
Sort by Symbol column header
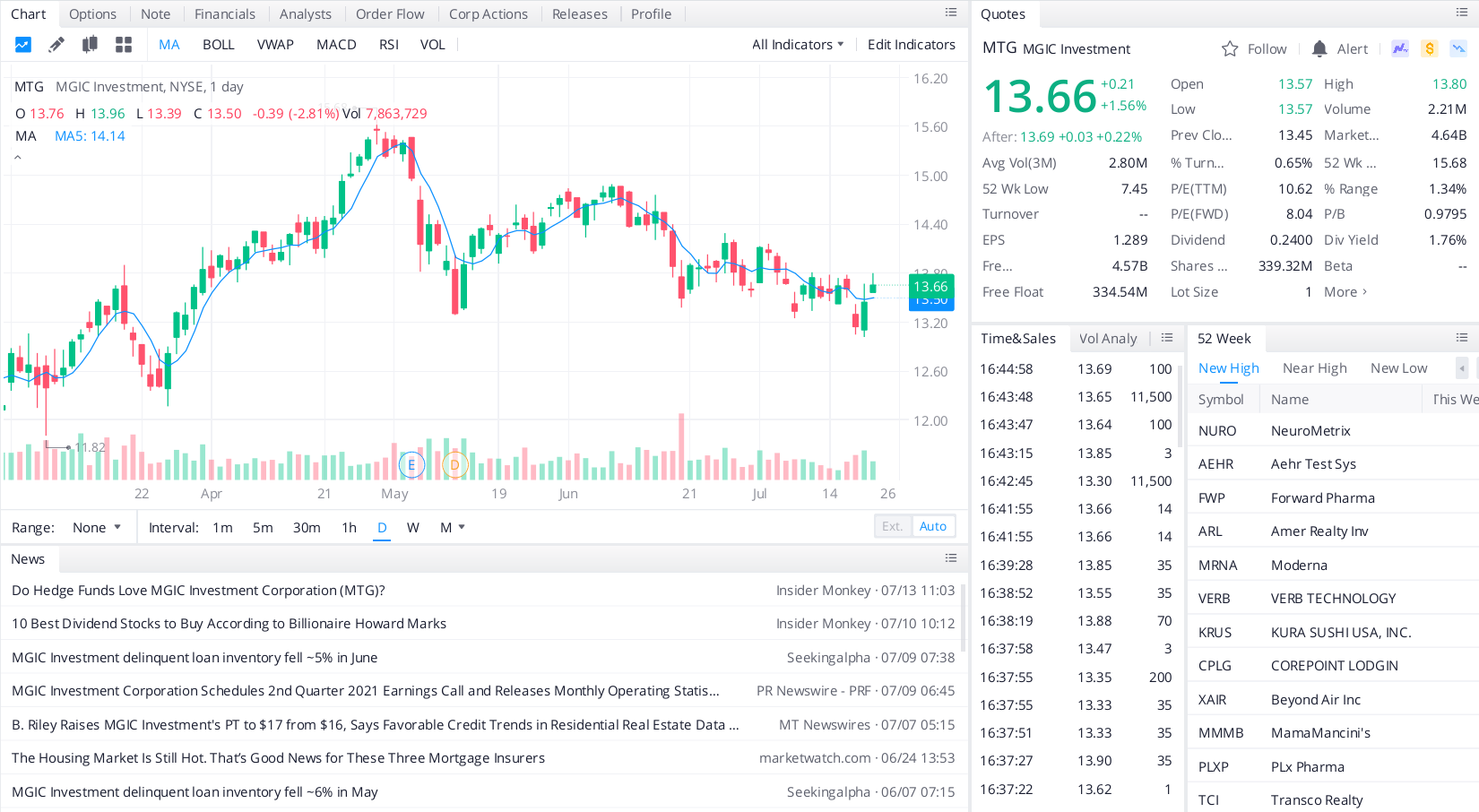(1221, 400)
